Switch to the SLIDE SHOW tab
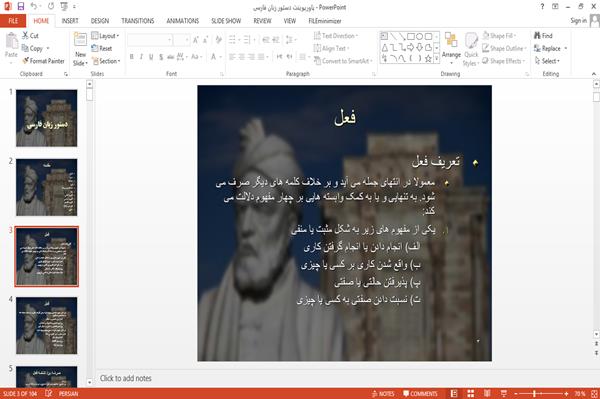The height and width of the screenshot is (399, 600). coord(226,21)
